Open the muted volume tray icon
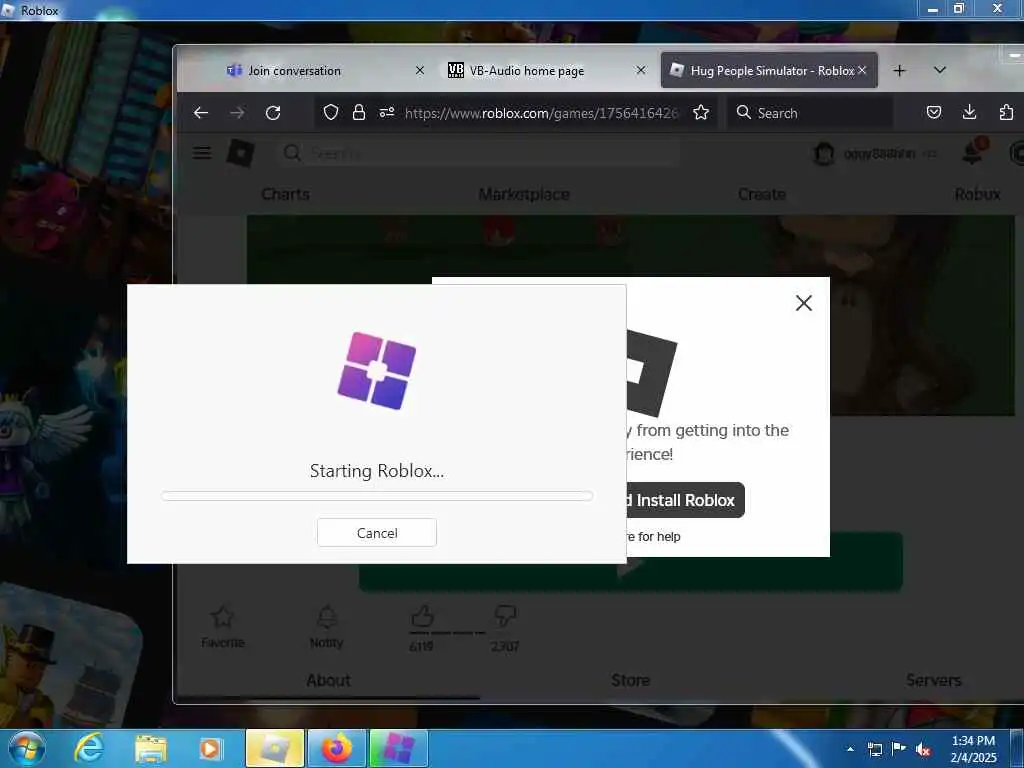1024x768 pixels. click(x=923, y=750)
